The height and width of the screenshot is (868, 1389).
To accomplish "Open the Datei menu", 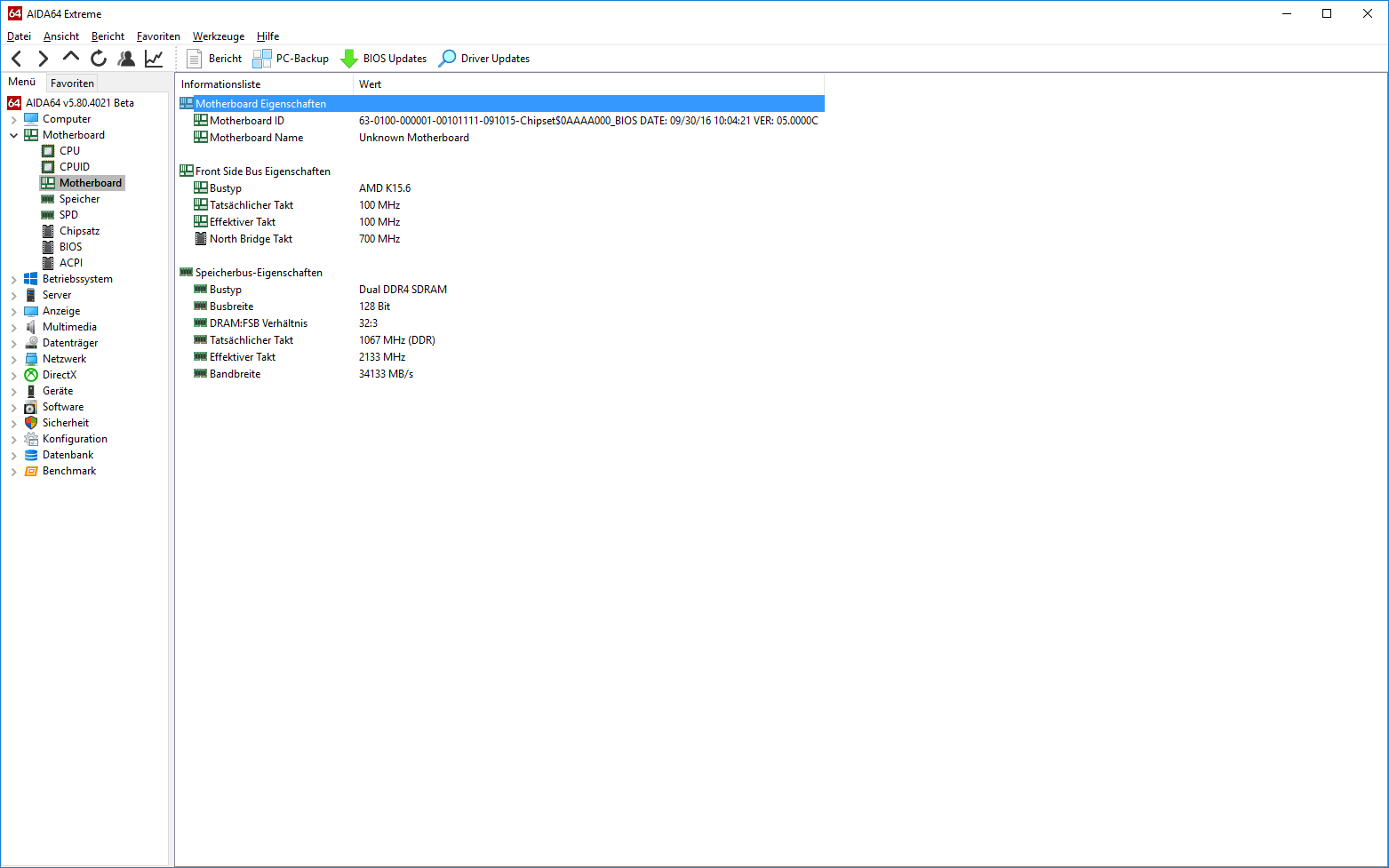I will [19, 36].
